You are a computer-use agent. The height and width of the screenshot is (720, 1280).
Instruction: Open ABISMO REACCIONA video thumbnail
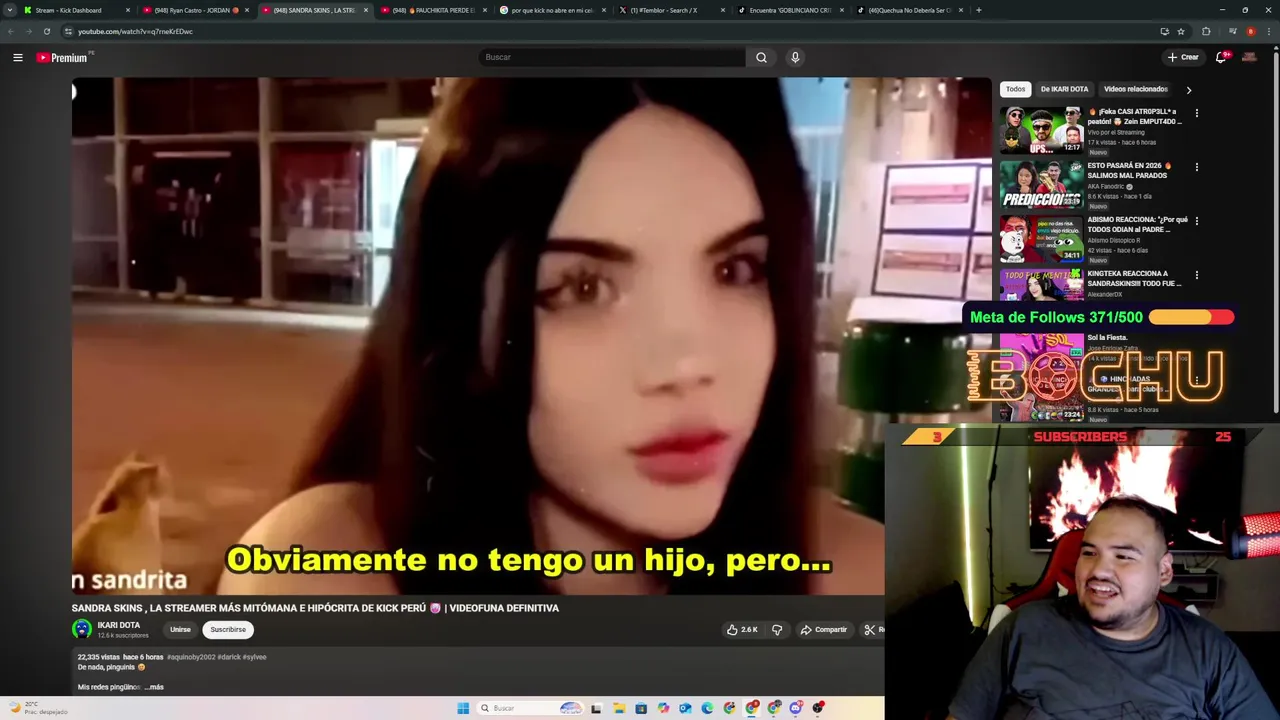pyautogui.click(x=1041, y=238)
